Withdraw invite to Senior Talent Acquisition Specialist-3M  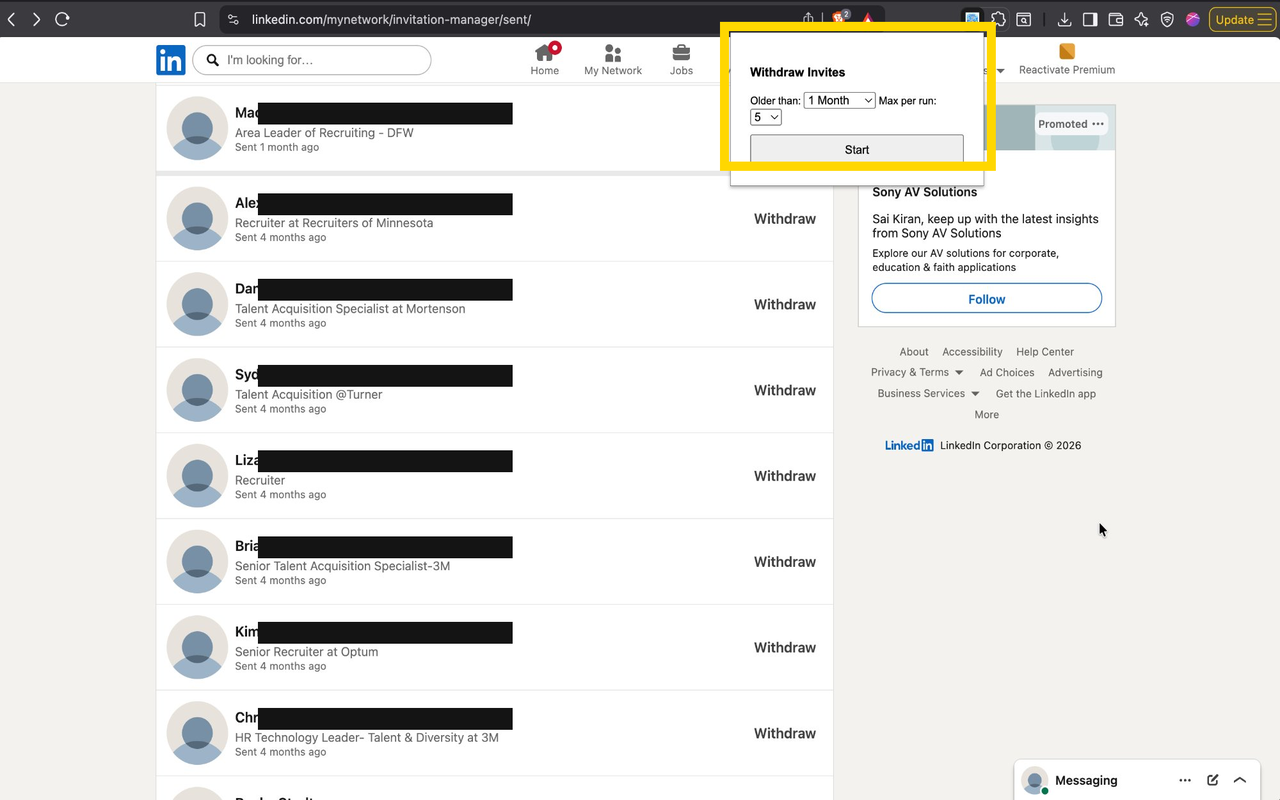tap(785, 561)
